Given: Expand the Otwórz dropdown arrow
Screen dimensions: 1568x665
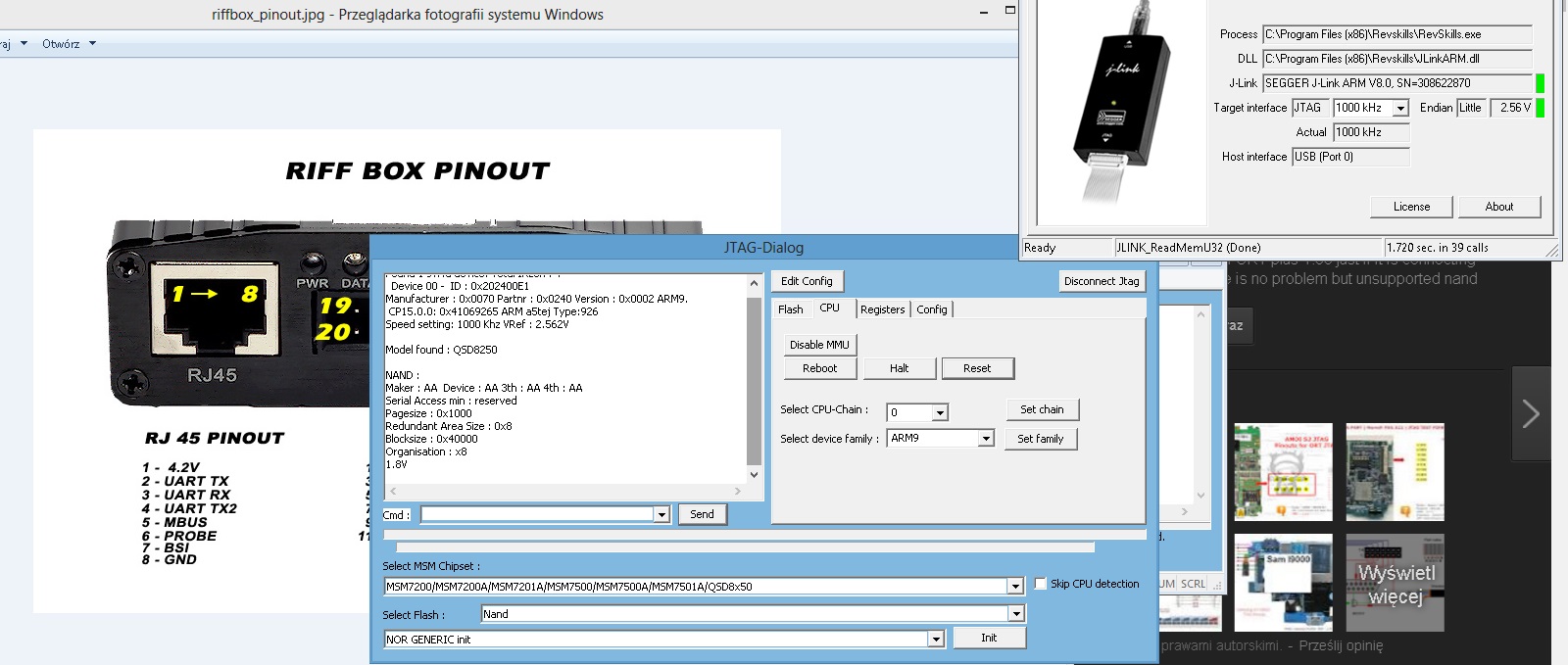Looking at the screenshot, I should pyautogui.click(x=92, y=44).
